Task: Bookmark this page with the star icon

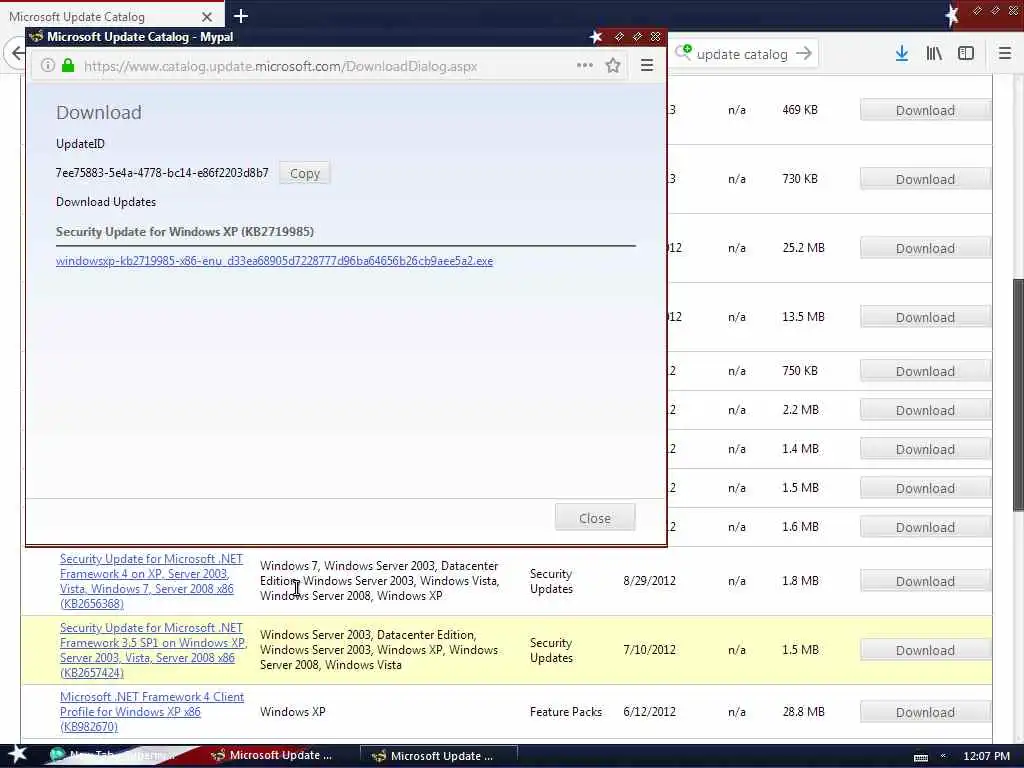Action: (613, 65)
